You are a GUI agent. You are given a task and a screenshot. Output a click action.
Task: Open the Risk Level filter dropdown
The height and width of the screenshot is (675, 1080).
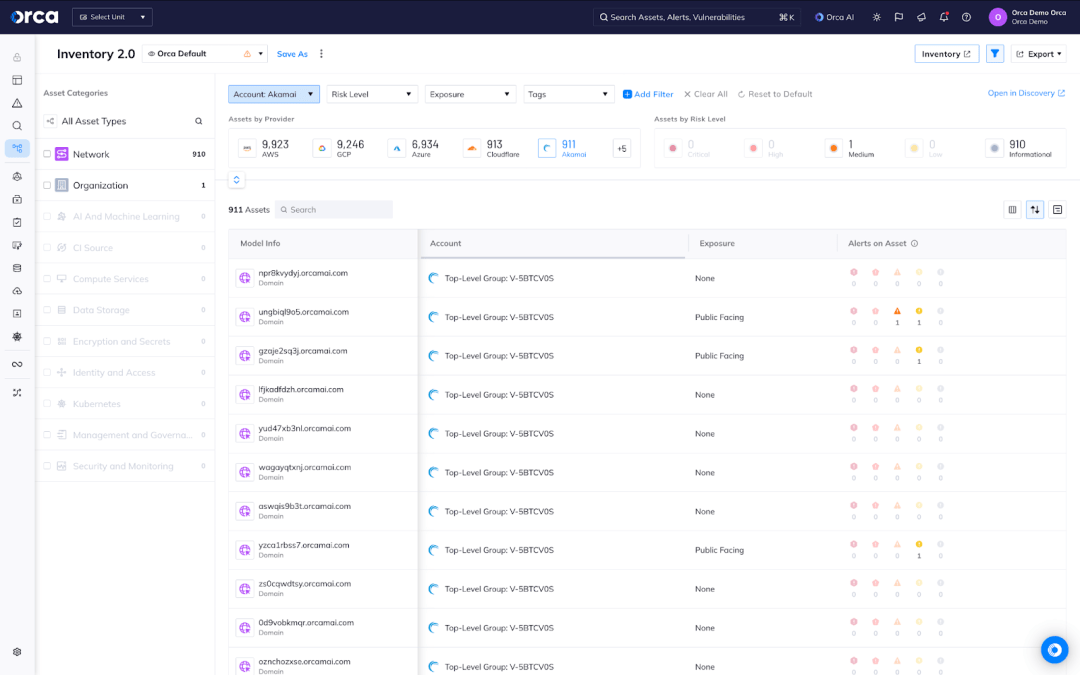pyautogui.click(x=371, y=93)
